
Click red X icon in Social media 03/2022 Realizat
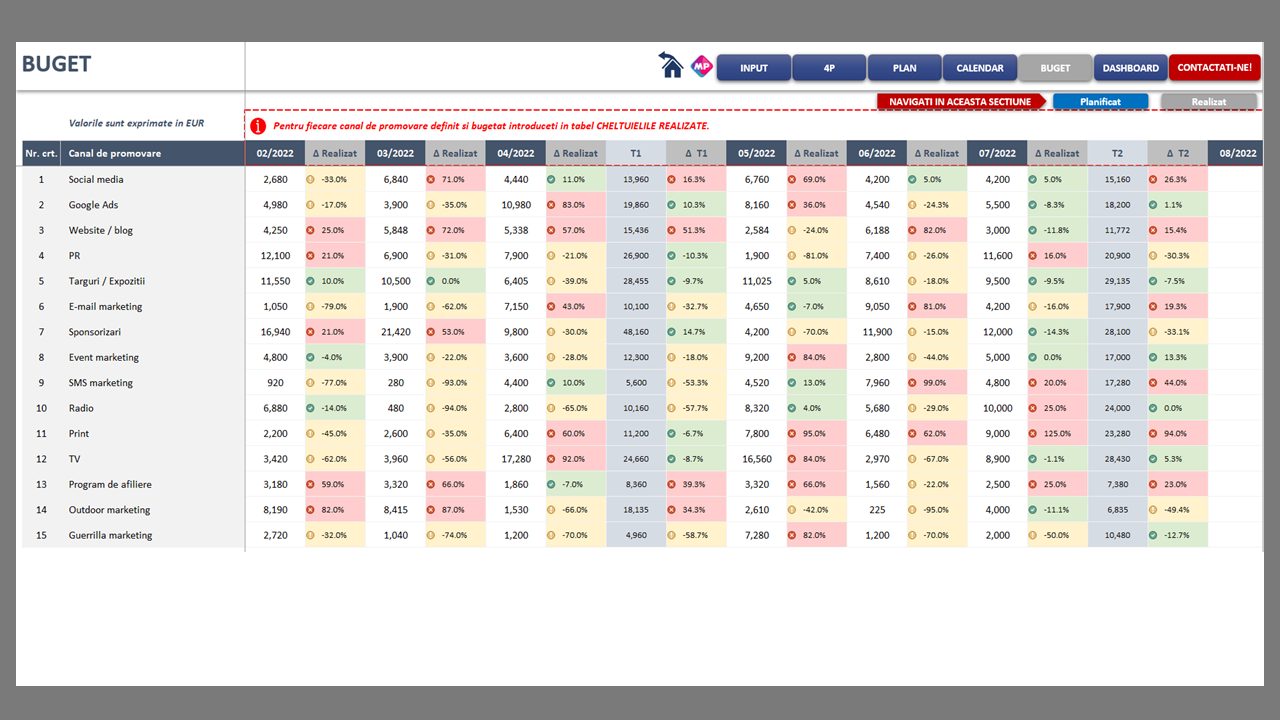tap(431, 180)
